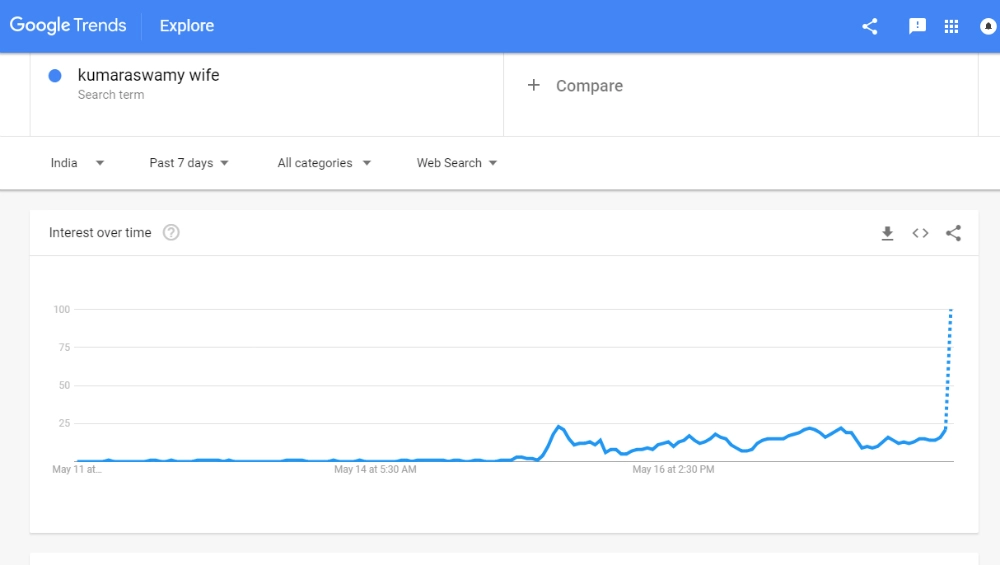Open the Google apps grid
Image resolution: width=1000 pixels, height=565 pixels.
click(951, 26)
